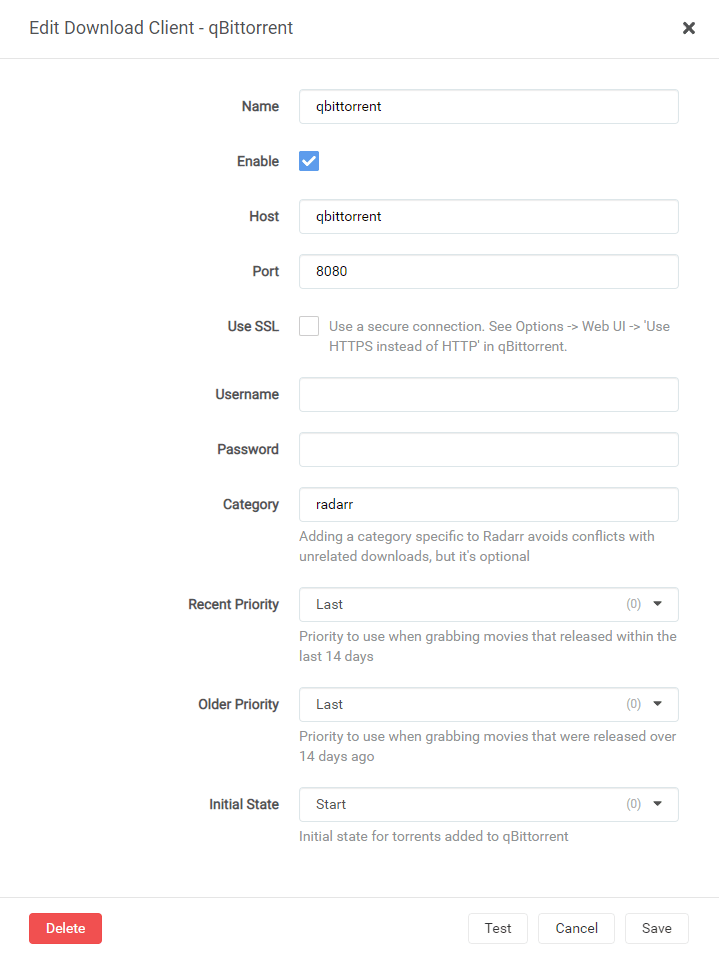The width and height of the screenshot is (719, 958).
Task: Save the qBittorrent client settings
Action: 656,928
